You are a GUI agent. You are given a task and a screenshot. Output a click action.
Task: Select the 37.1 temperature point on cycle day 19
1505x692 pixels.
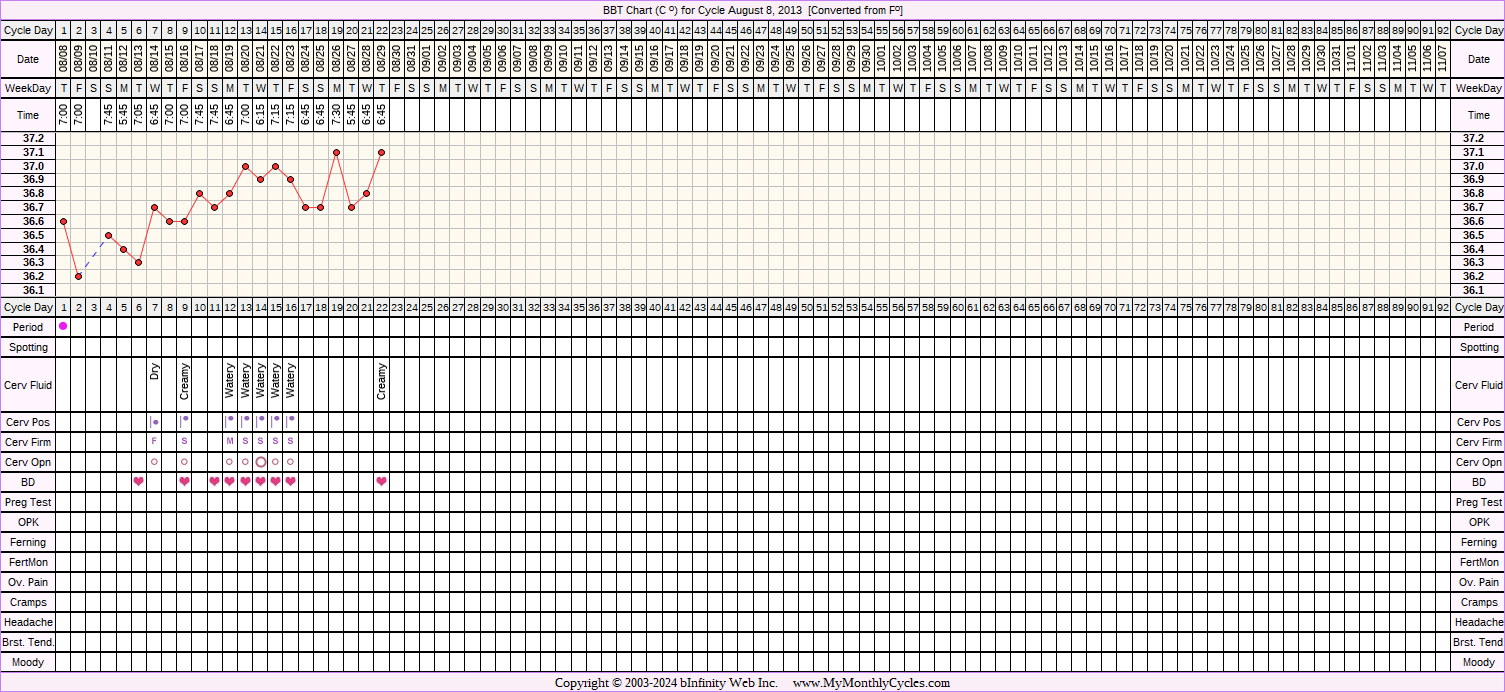coord(337,152)
